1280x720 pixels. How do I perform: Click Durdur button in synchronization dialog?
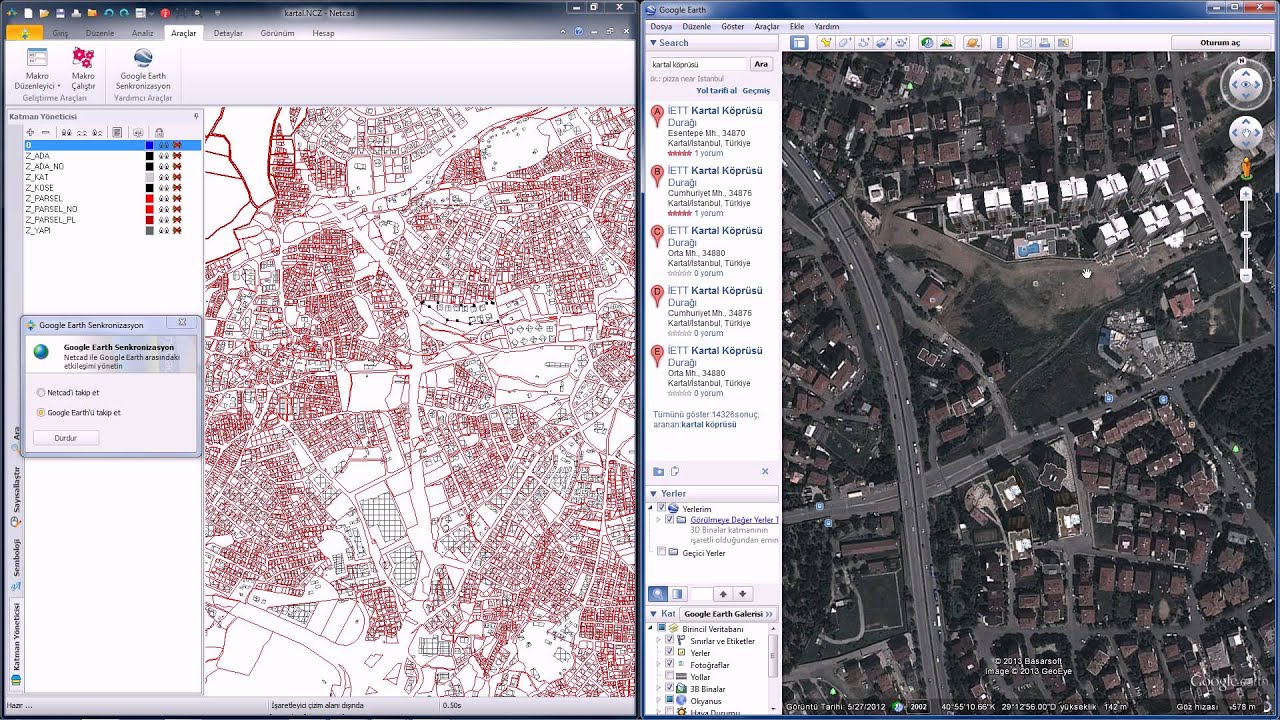(65, 438)
